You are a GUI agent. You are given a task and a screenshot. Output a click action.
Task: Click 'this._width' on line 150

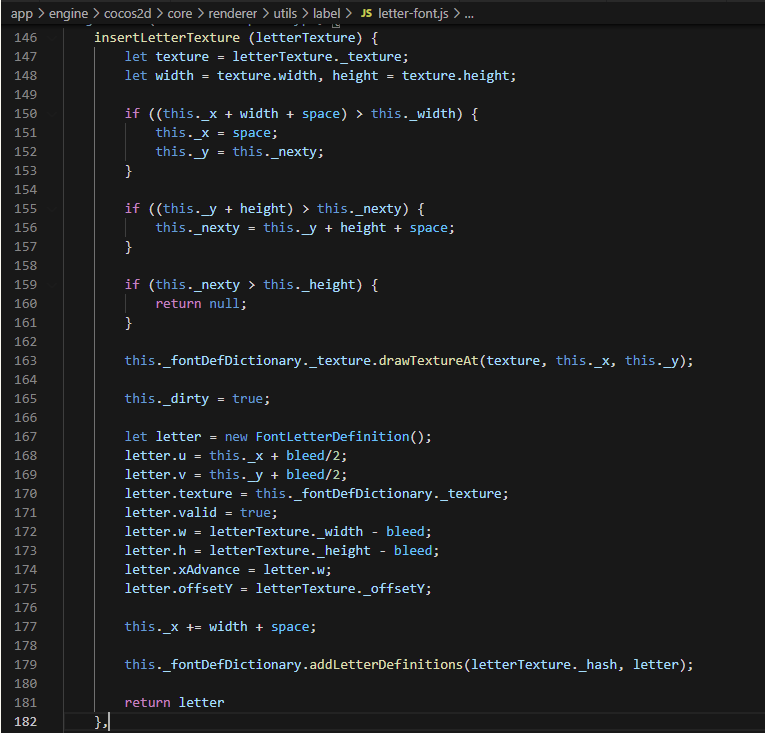point(413,114)
